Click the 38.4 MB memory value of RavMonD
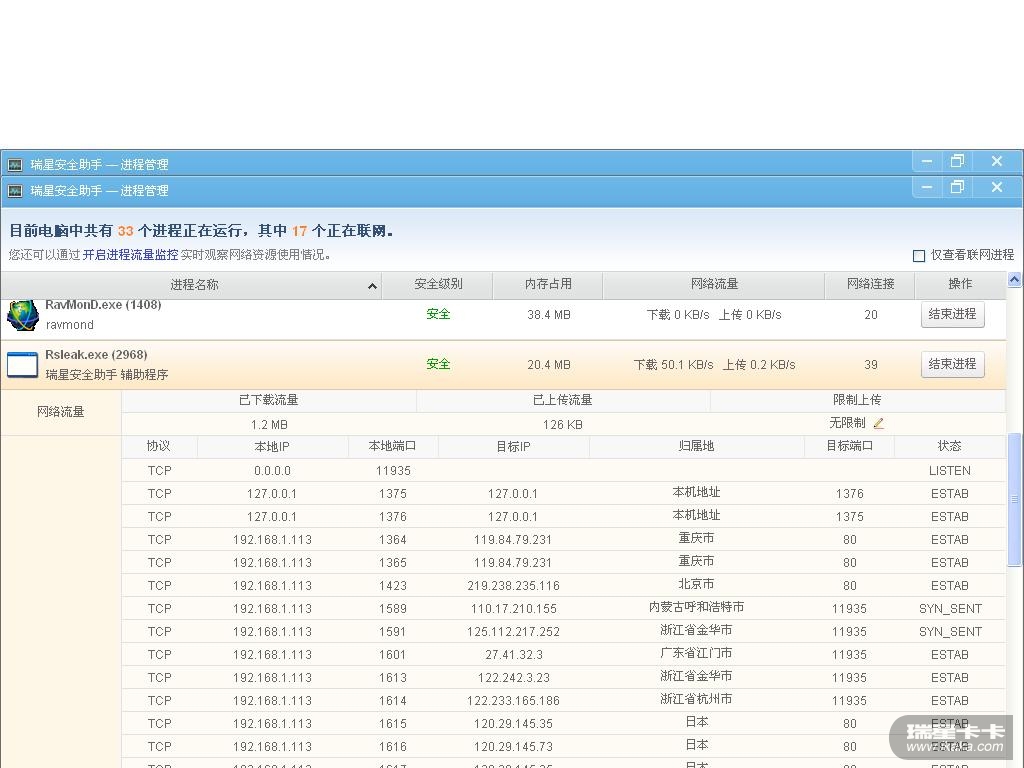The width and height of the screenshot is (1024, 768). 549,315
